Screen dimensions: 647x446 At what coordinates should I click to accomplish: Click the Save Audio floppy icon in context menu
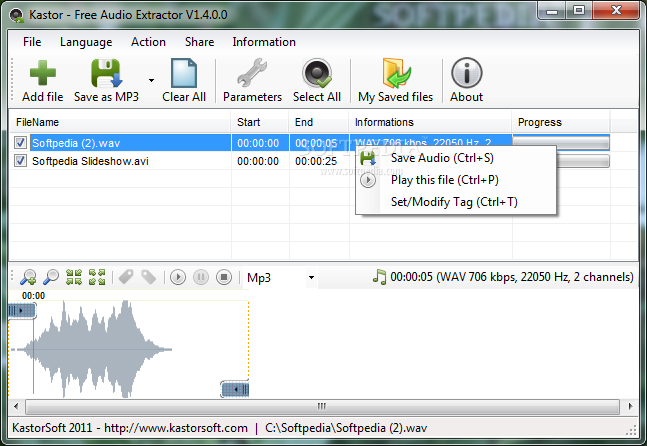(368, 158)
